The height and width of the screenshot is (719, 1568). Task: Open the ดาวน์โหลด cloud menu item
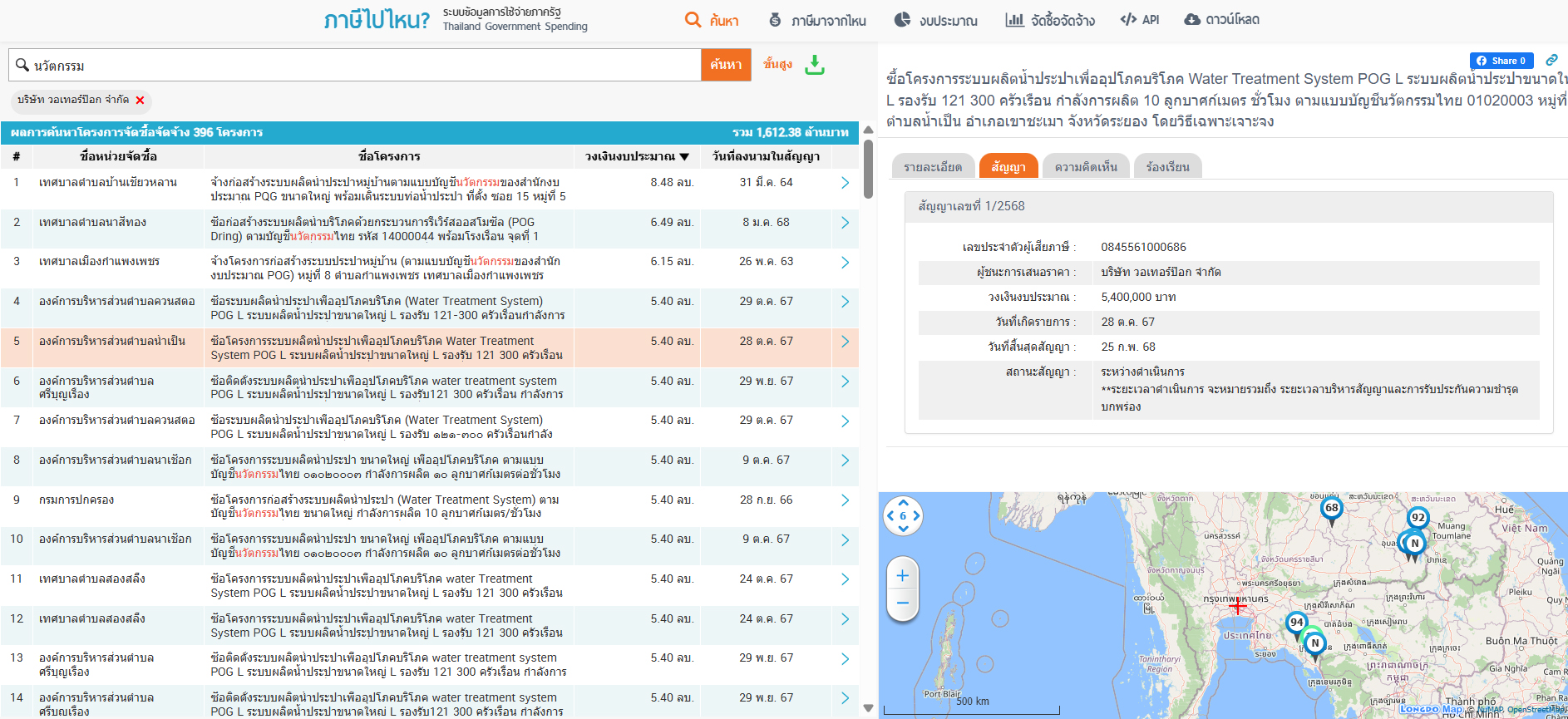tap(1221, 20)
